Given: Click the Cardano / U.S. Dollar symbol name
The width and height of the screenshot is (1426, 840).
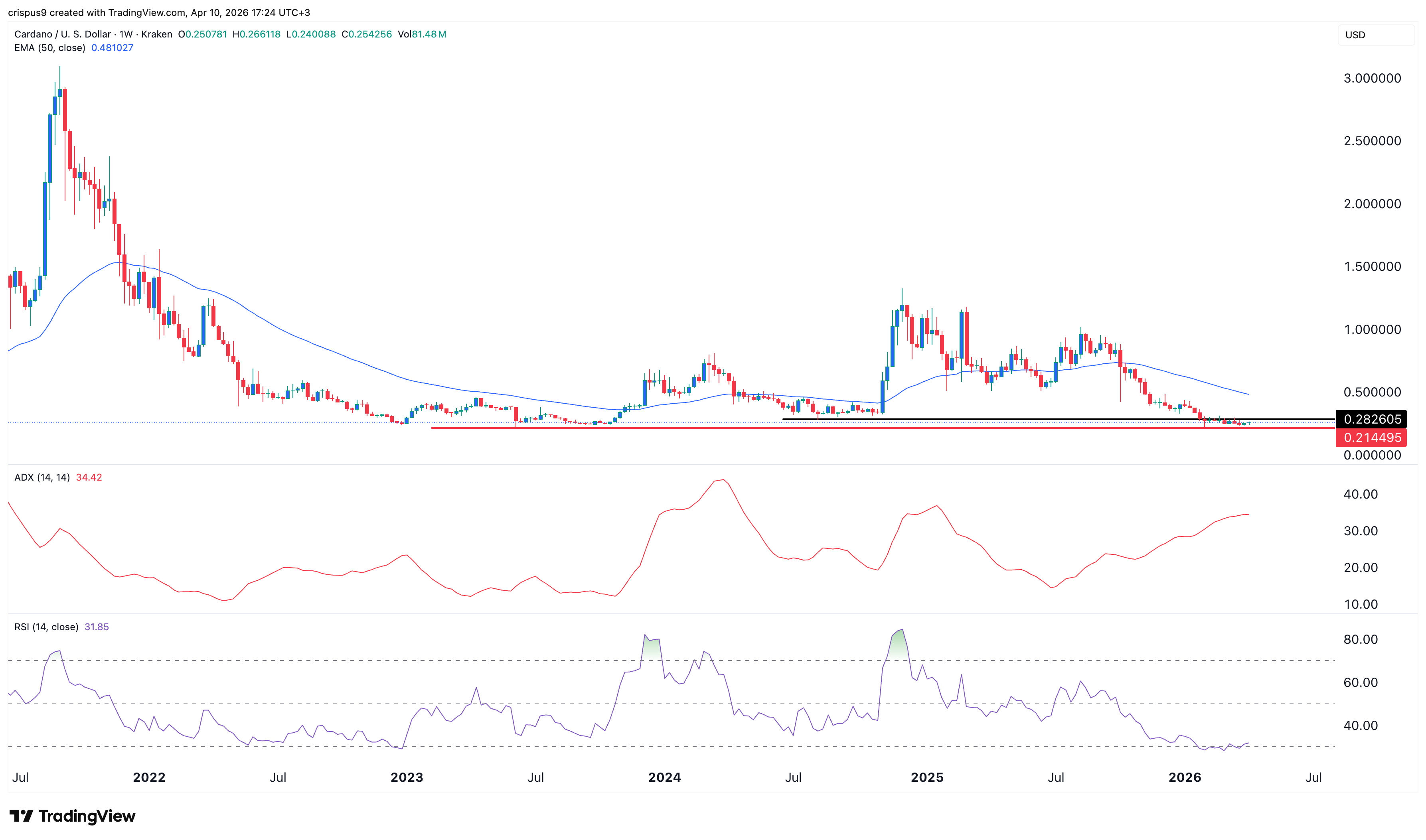Looking at the screenshot, I should point(62,34).
